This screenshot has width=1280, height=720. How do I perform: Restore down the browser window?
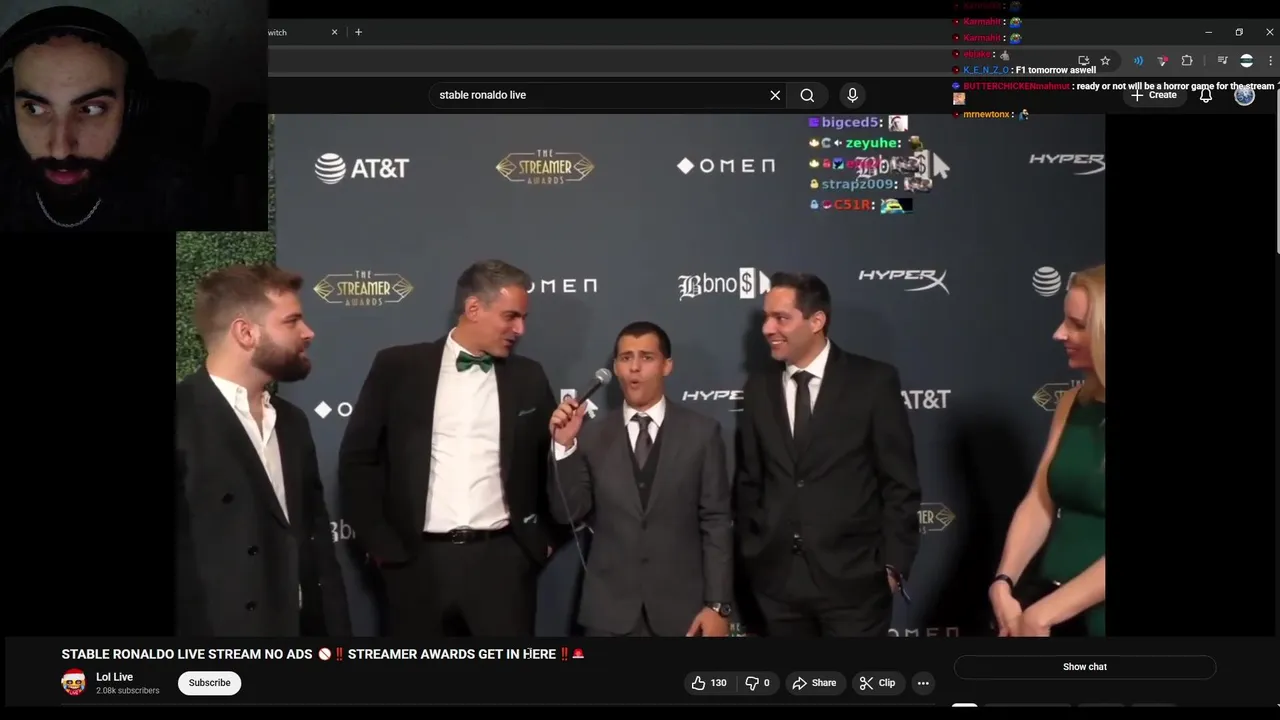click(1239, 32)
